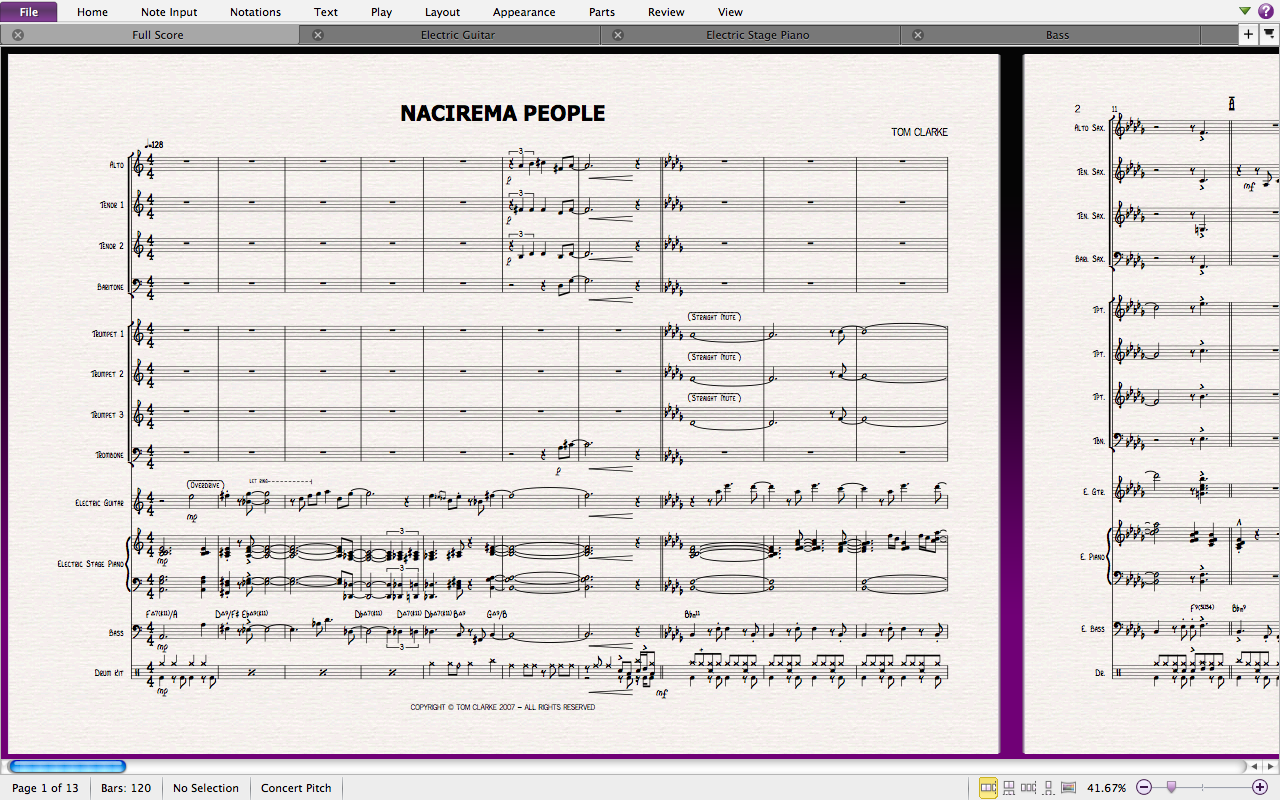Expand the ribbon with the green arrow

[1245, 11]
